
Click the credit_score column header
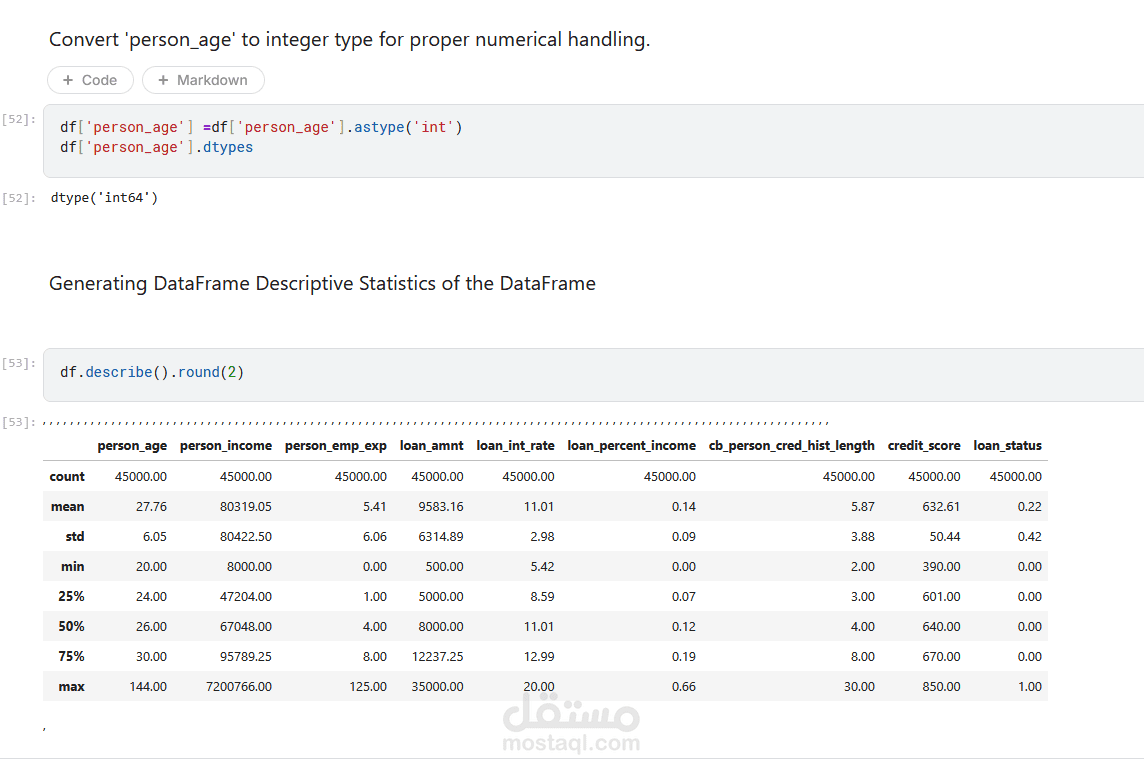point(923,446)
